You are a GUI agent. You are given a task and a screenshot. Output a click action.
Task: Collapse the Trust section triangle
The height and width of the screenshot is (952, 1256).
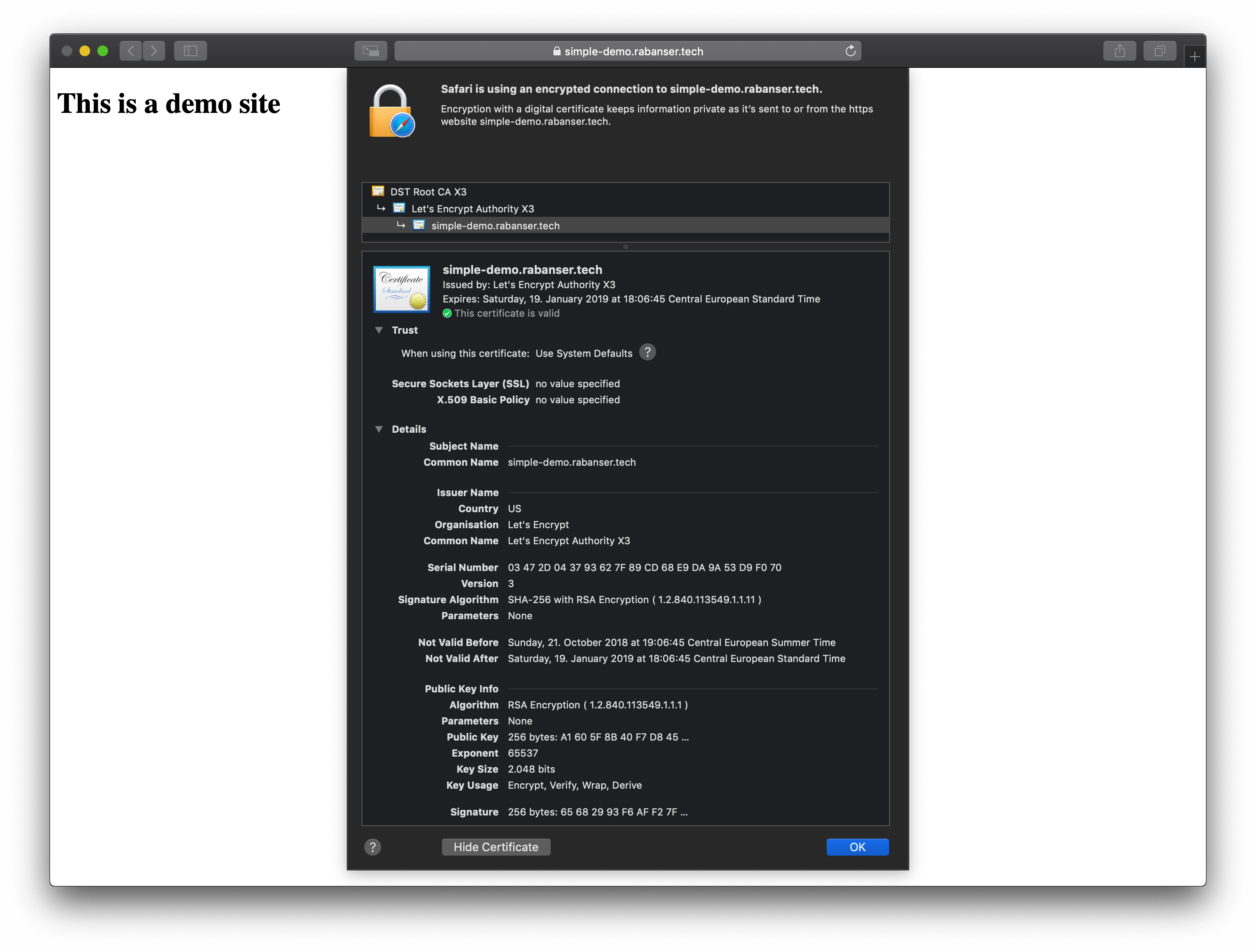pyautogui.click(x=379, y=330)
